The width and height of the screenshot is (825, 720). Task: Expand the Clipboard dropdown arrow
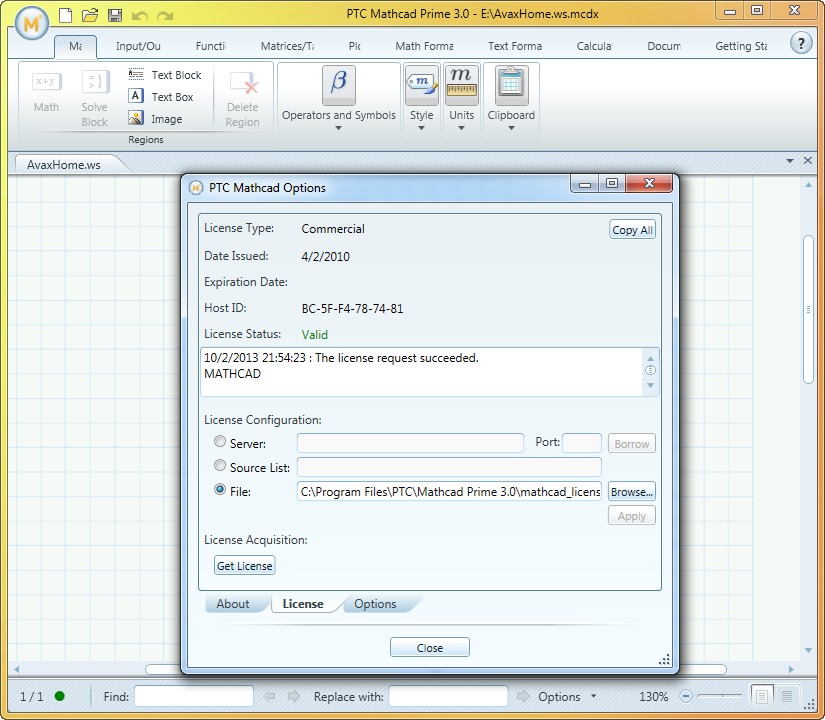pos(511,128)
